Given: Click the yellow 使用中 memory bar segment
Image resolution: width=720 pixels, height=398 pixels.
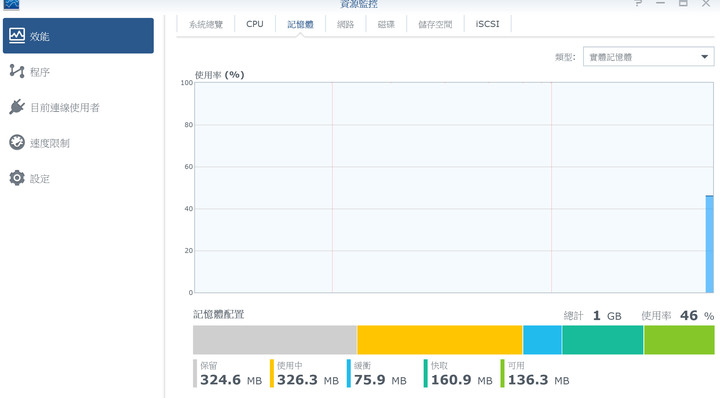Looking at the screenshot, I should pyautogui.click(x=440, y=340).
